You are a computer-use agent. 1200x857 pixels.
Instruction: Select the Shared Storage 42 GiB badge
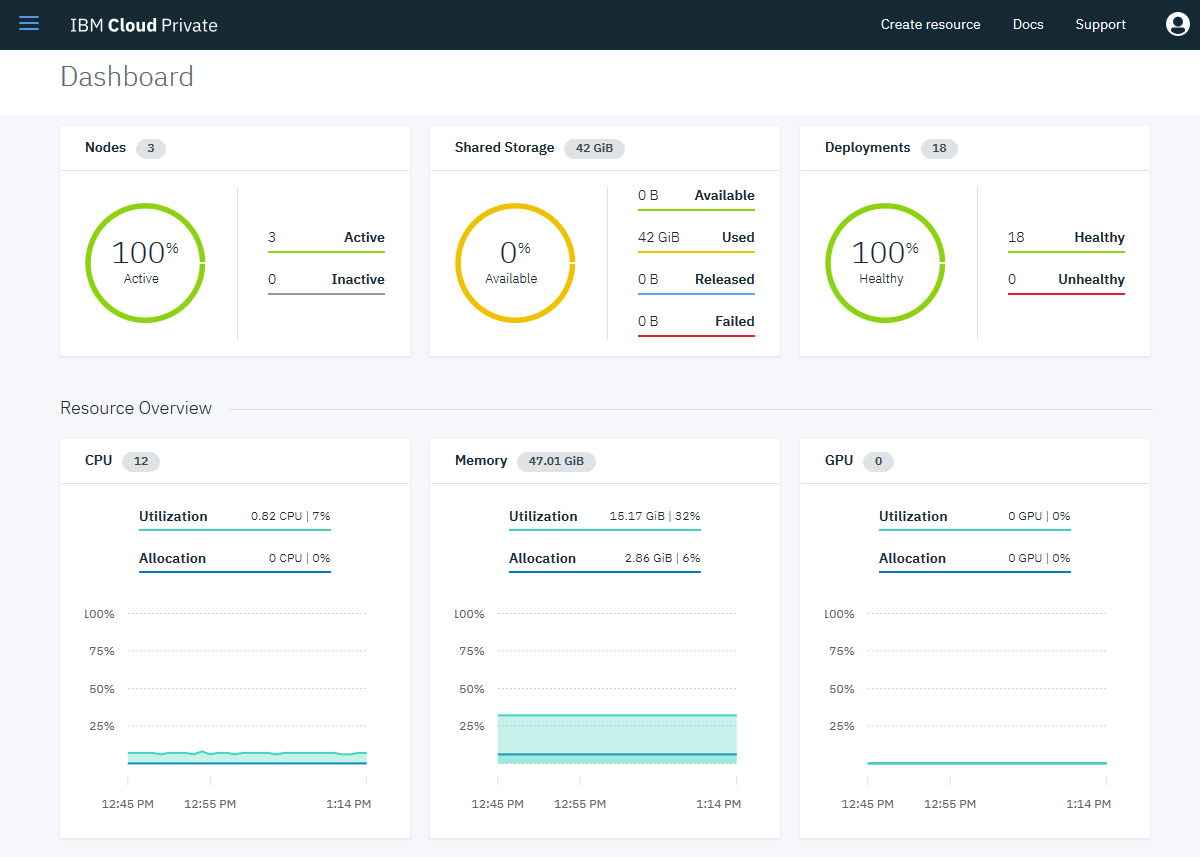tap(594, 148)
